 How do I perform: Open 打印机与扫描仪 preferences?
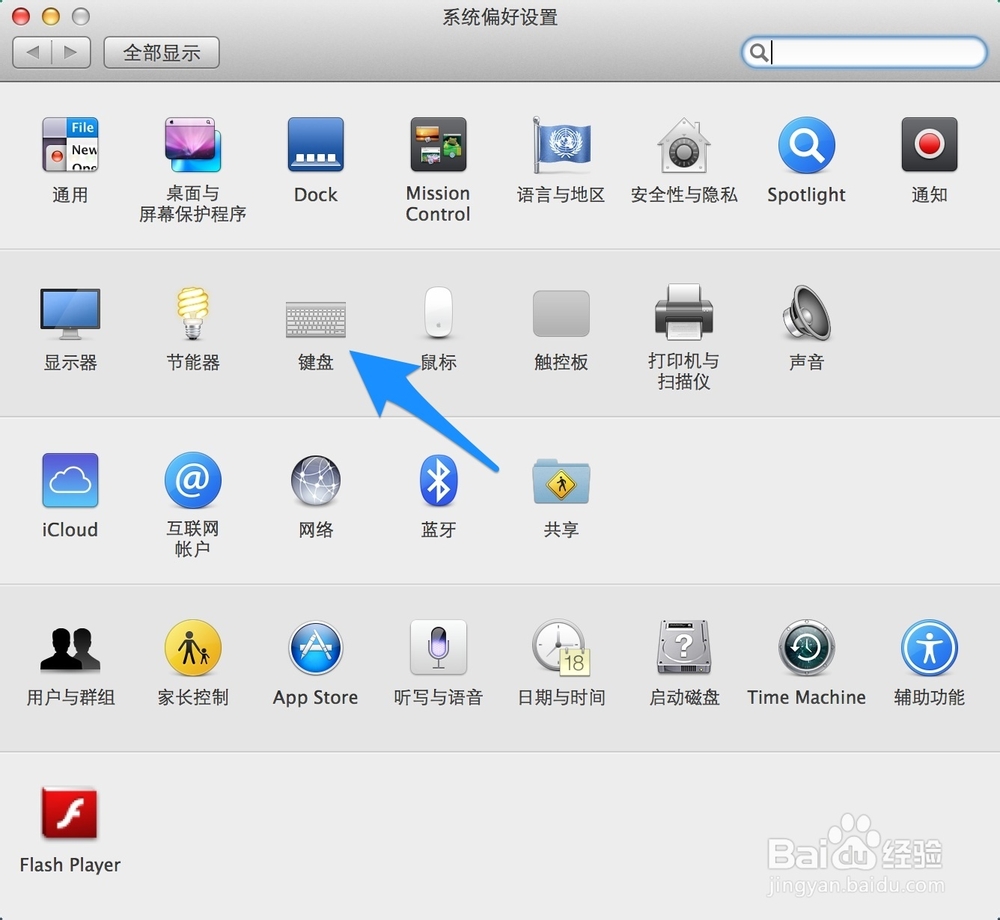(x=684, y=312)
